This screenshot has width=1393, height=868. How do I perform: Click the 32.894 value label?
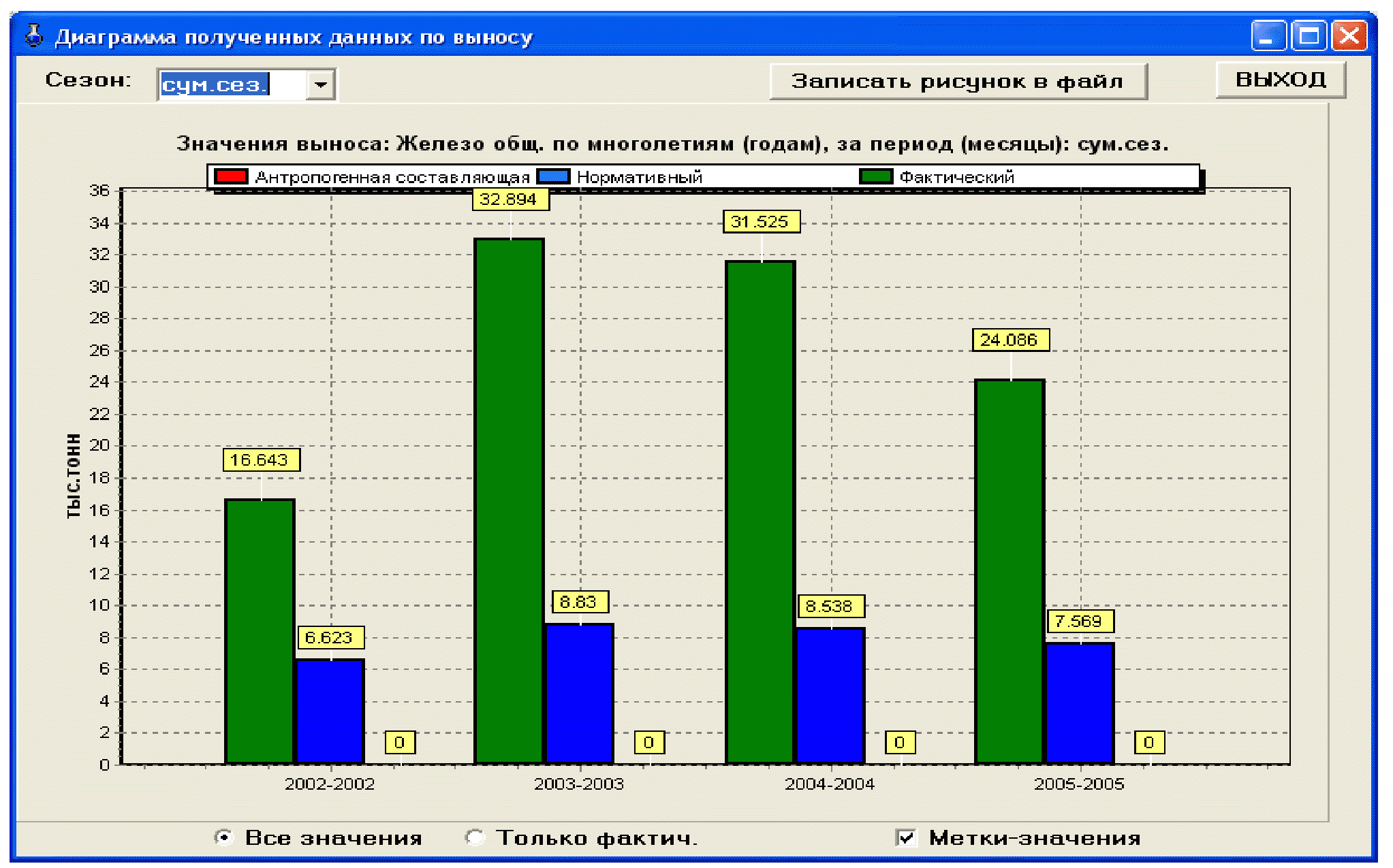[x=511, y=199]
